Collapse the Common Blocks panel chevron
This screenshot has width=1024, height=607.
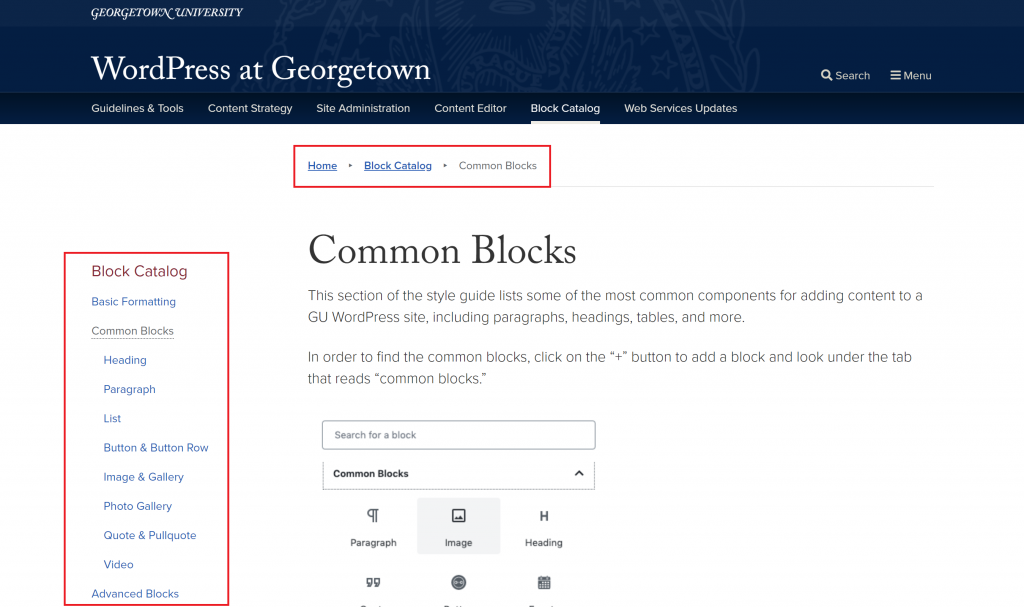[579, 473]
